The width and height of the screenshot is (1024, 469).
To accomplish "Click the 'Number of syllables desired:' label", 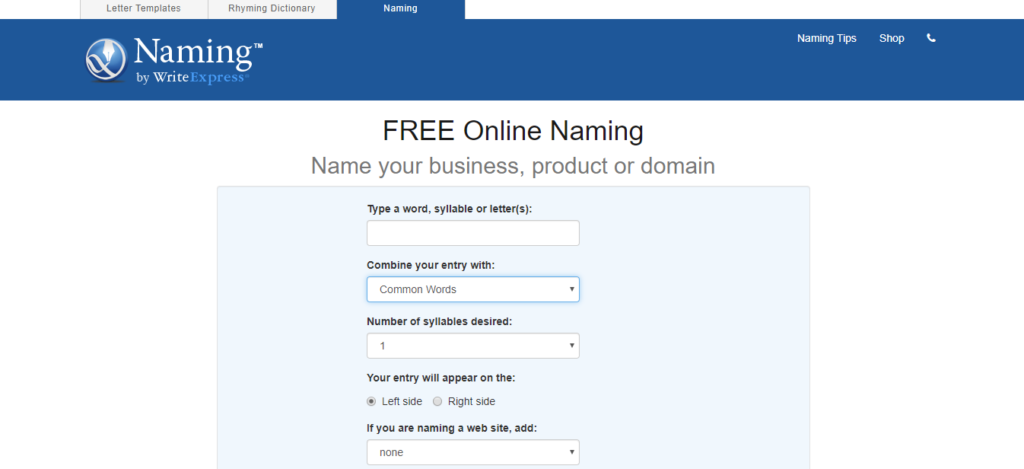I will tap(440, 321).
